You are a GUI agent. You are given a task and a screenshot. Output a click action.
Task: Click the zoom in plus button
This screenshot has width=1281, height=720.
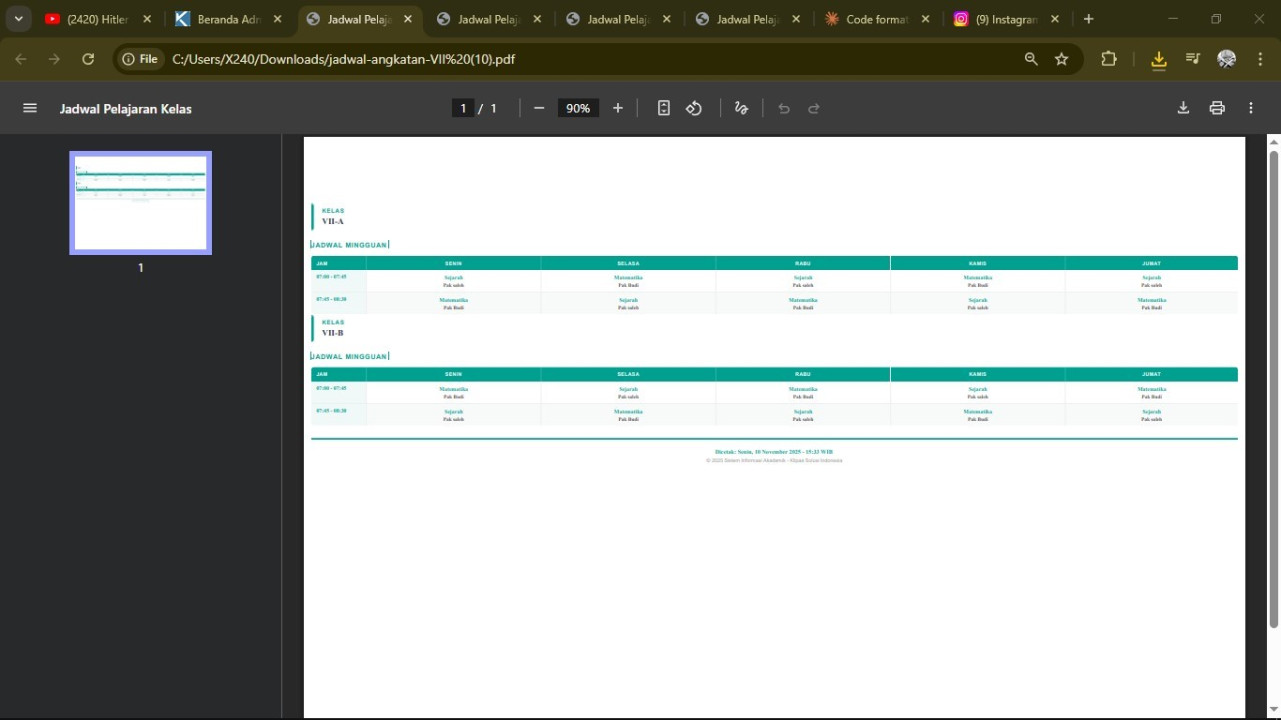618,108
